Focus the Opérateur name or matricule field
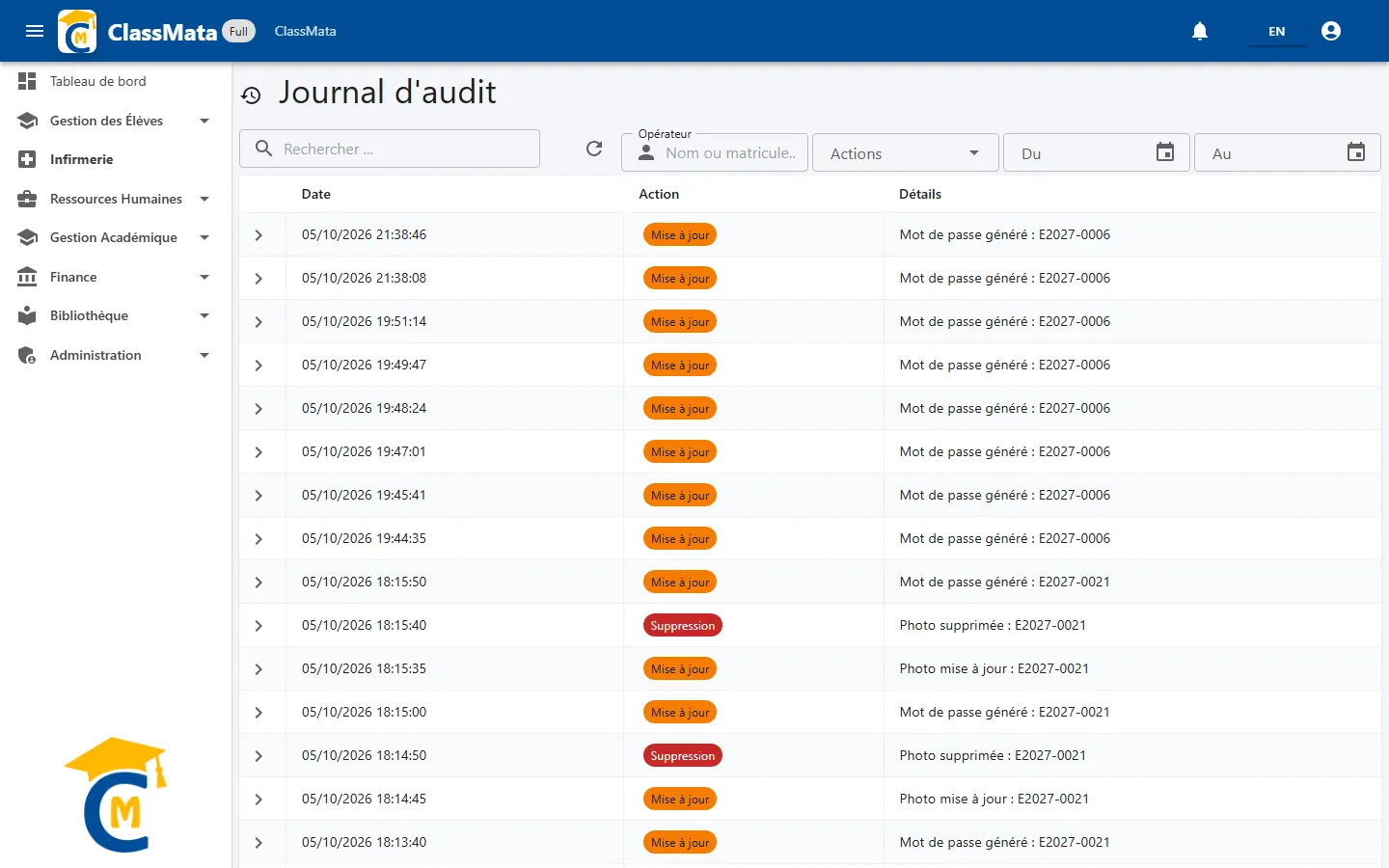Image resolution: width=1389 pixels, height=868 pixels. coord(715,152)
